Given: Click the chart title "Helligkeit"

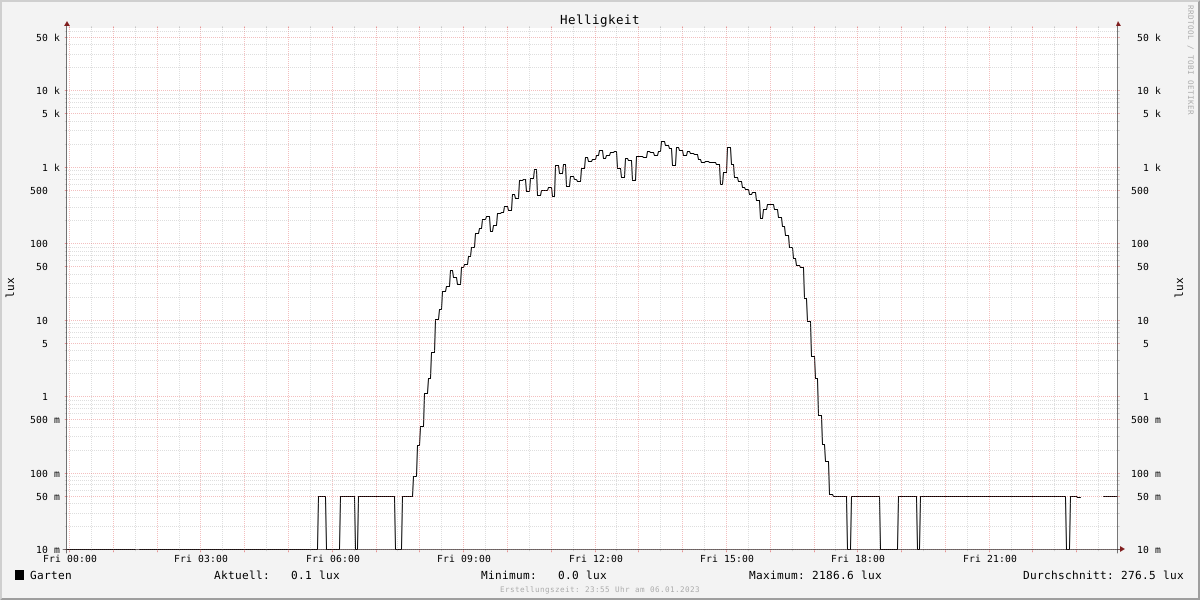Looking at the screenshot, I should (x=600, y=19).
